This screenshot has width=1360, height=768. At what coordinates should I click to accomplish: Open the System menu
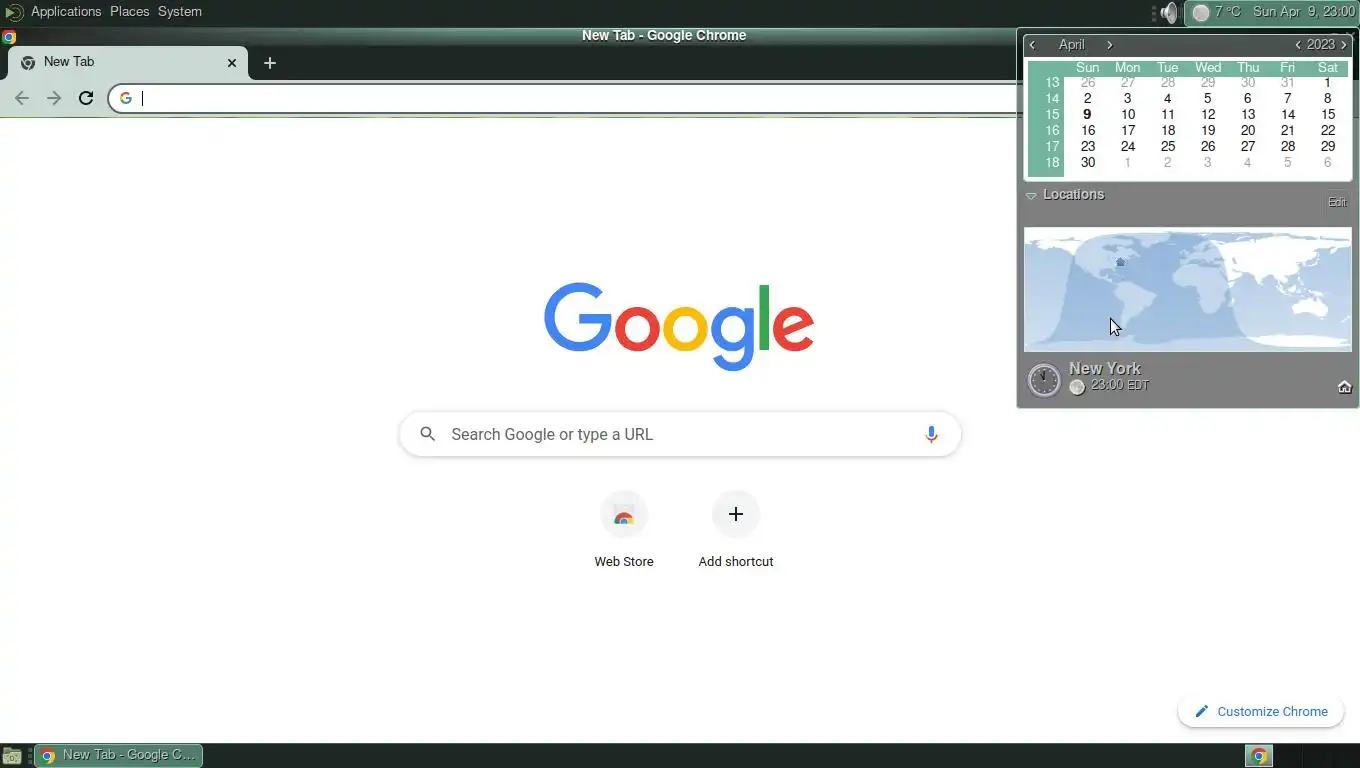[x=180, y=12]
